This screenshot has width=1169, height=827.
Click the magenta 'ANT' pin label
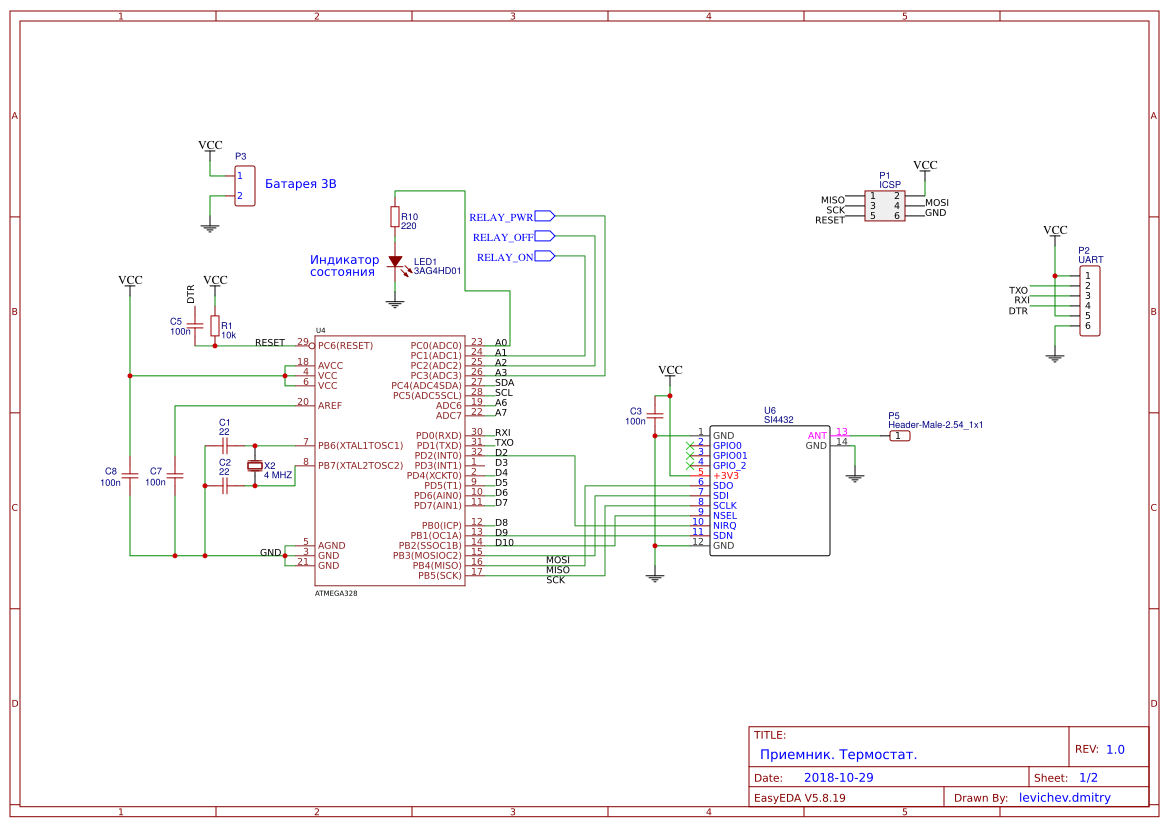(x=817, y=435)
